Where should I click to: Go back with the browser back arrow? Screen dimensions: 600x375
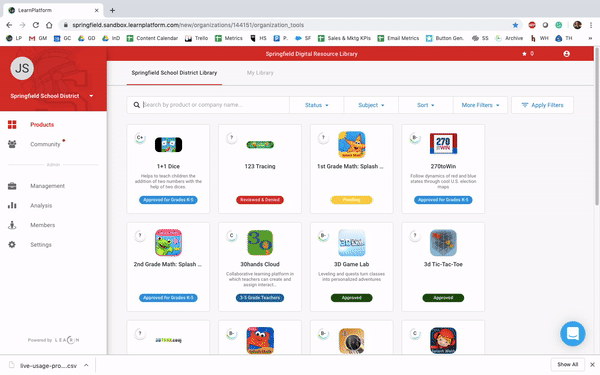click(x=9, y=25)
